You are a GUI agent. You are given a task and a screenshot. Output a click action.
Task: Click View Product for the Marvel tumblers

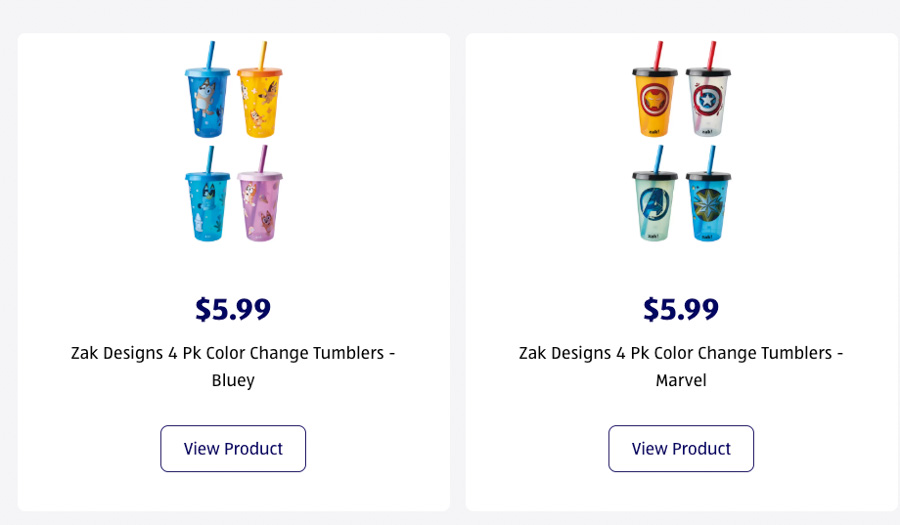click(681, 448)
